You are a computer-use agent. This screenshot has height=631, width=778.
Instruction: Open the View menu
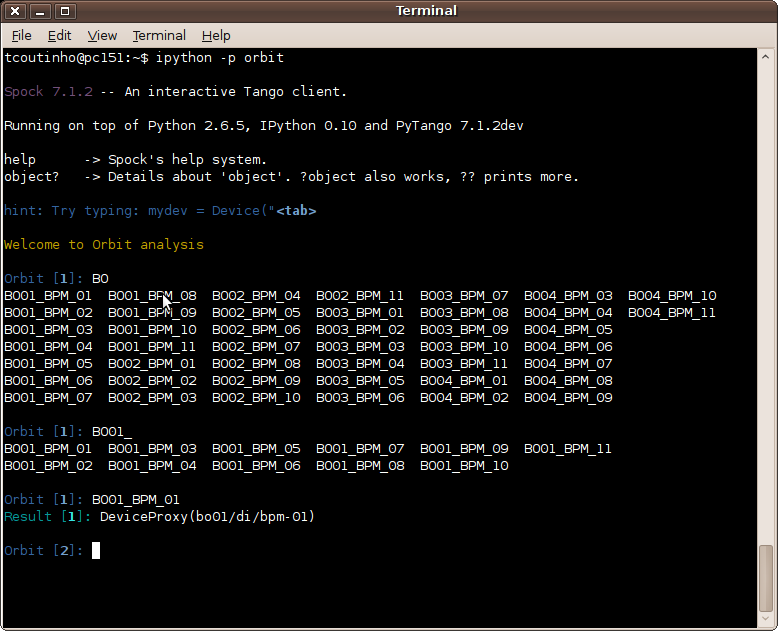(102, 35)
